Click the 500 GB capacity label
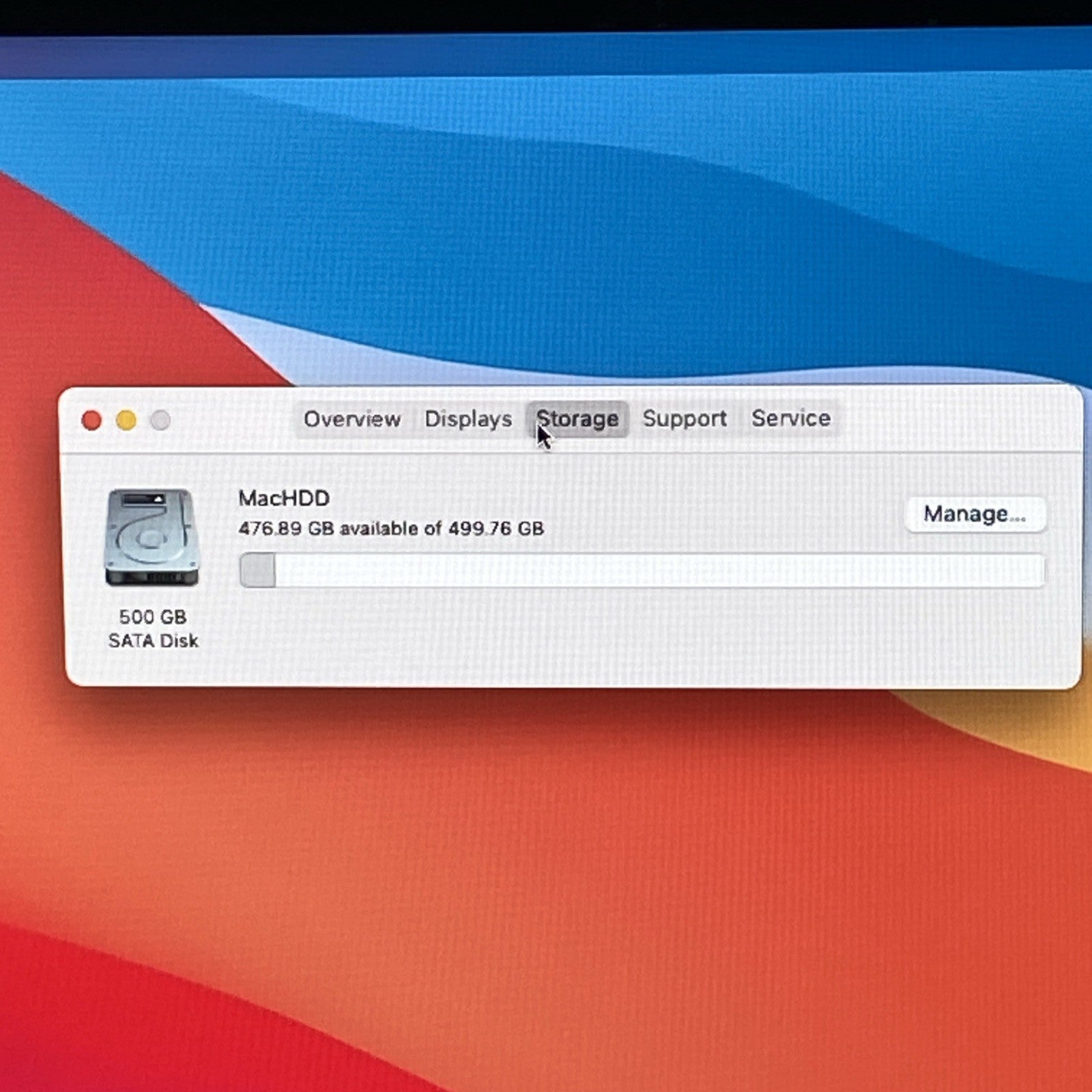1092x1092 pixels. 153,617
